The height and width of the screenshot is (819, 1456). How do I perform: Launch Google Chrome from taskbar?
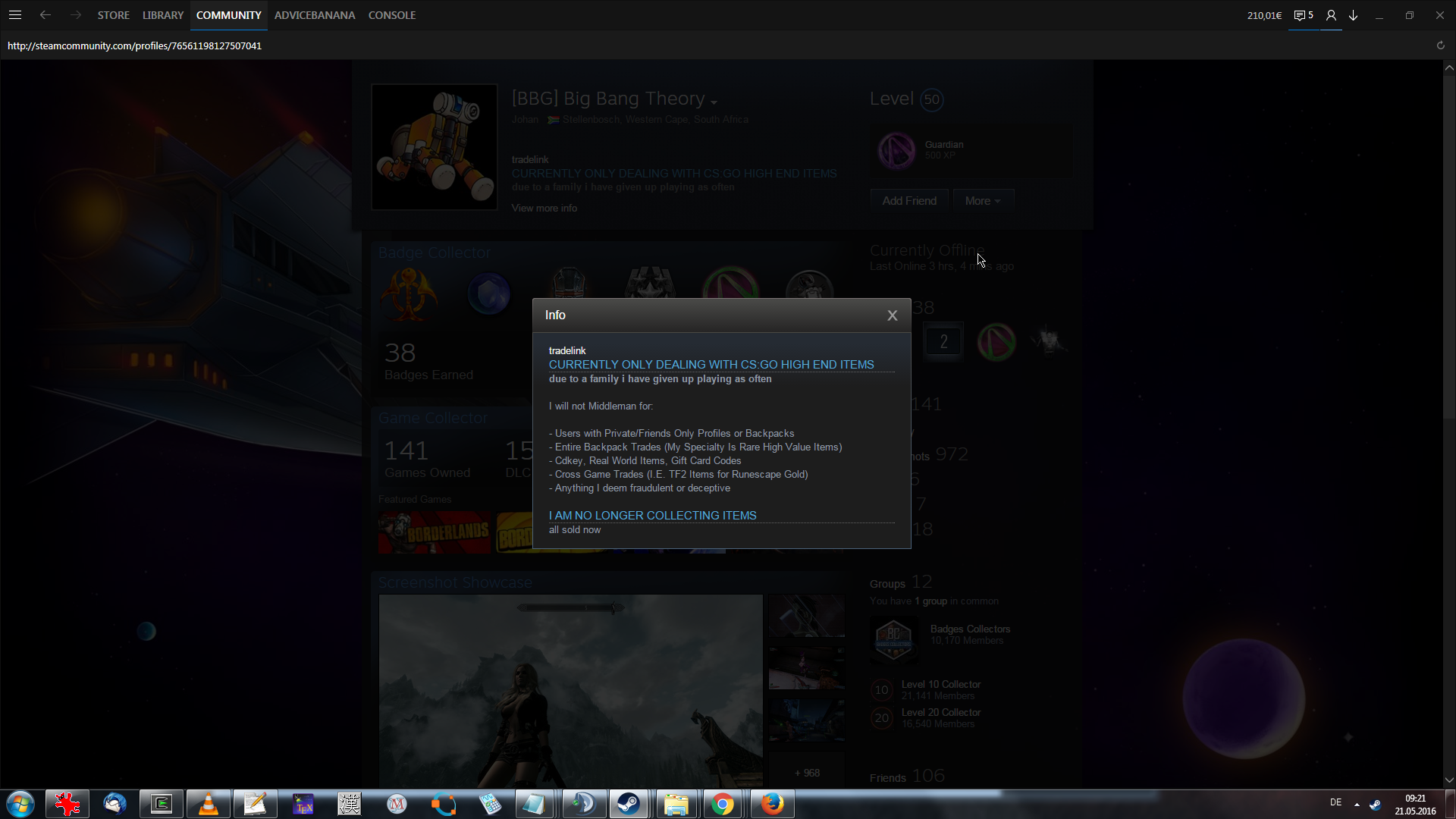[x=723, y=804]
